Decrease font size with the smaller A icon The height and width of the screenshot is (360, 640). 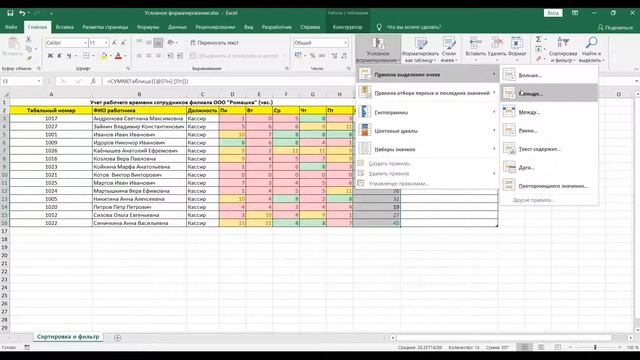pyautogui.click(x=123, y=43)
